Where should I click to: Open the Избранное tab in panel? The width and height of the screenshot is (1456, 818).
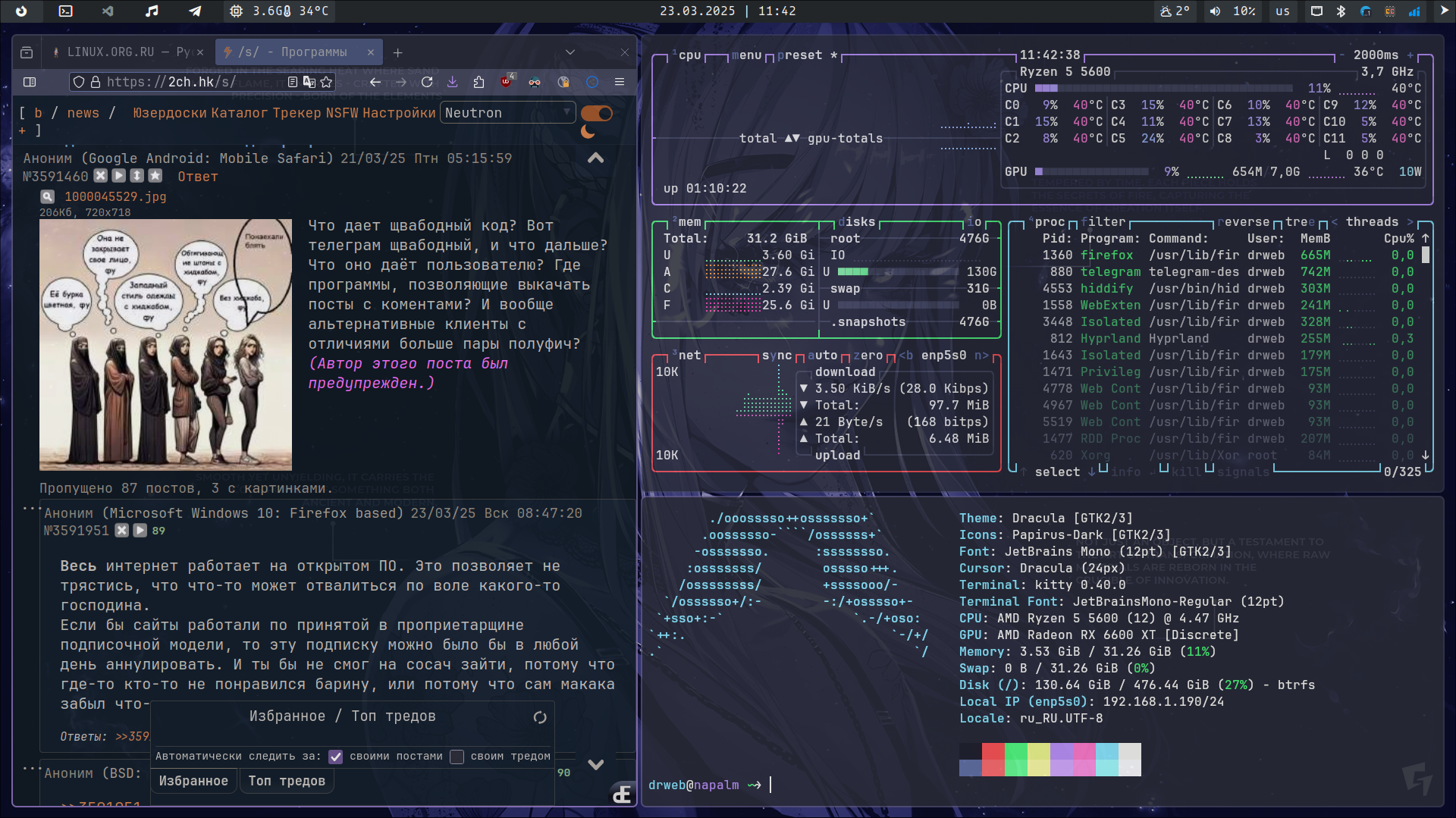point(193,781)
